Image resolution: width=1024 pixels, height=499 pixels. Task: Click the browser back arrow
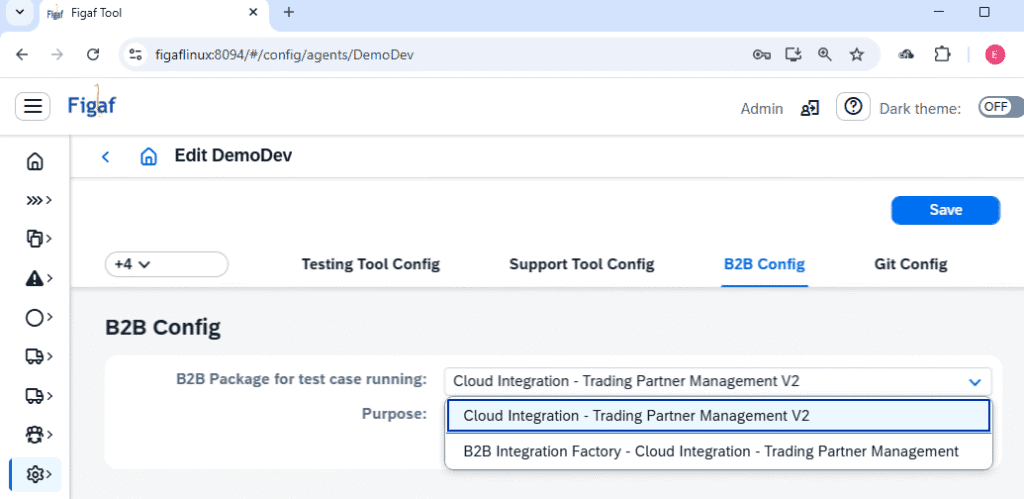22,55
